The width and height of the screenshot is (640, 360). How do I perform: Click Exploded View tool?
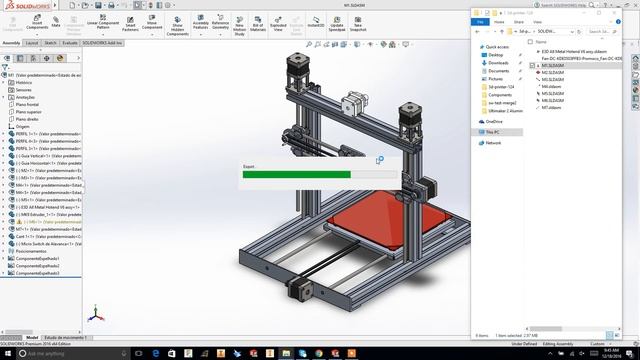[x=278, y=24]
